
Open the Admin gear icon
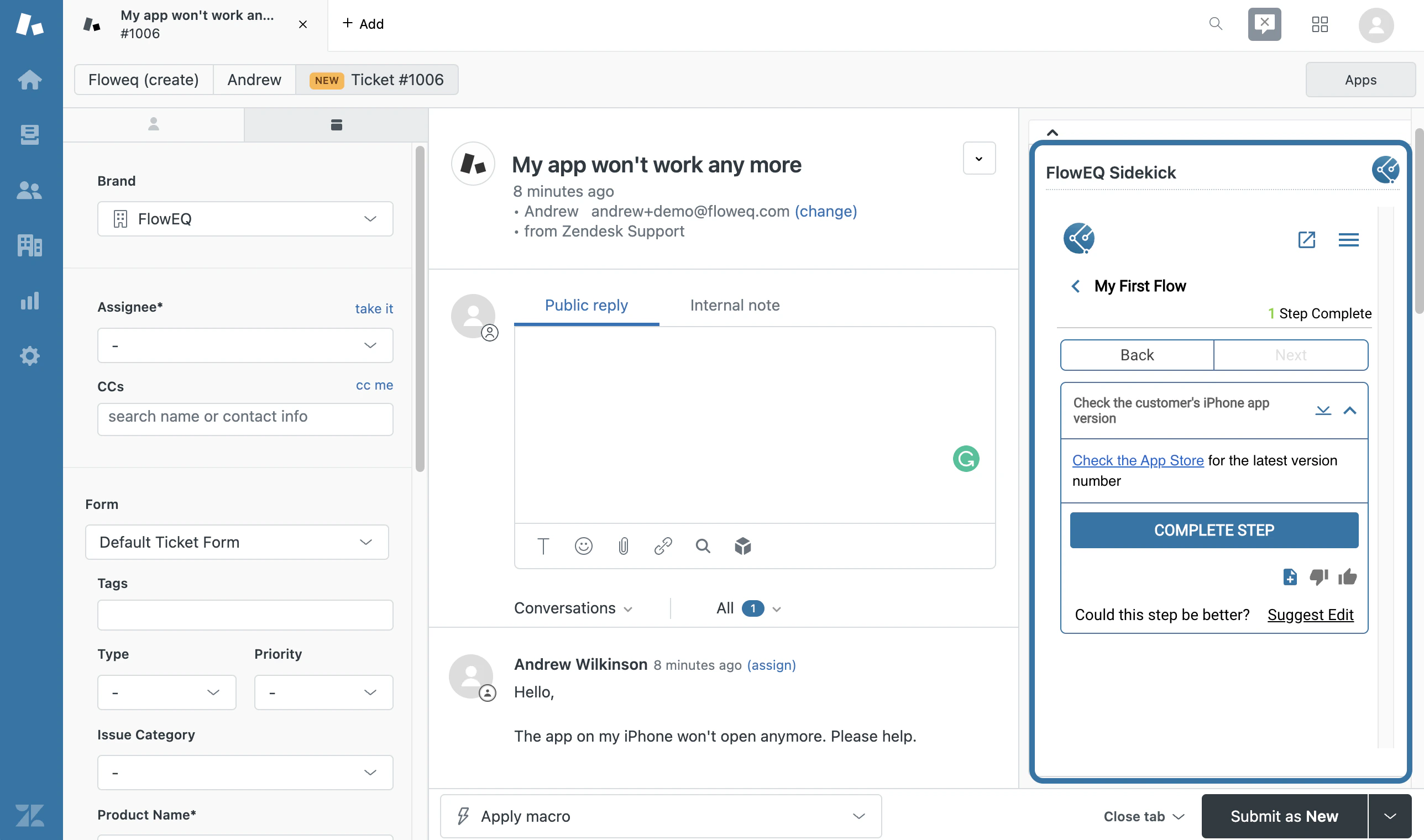(x=30, y=356)
